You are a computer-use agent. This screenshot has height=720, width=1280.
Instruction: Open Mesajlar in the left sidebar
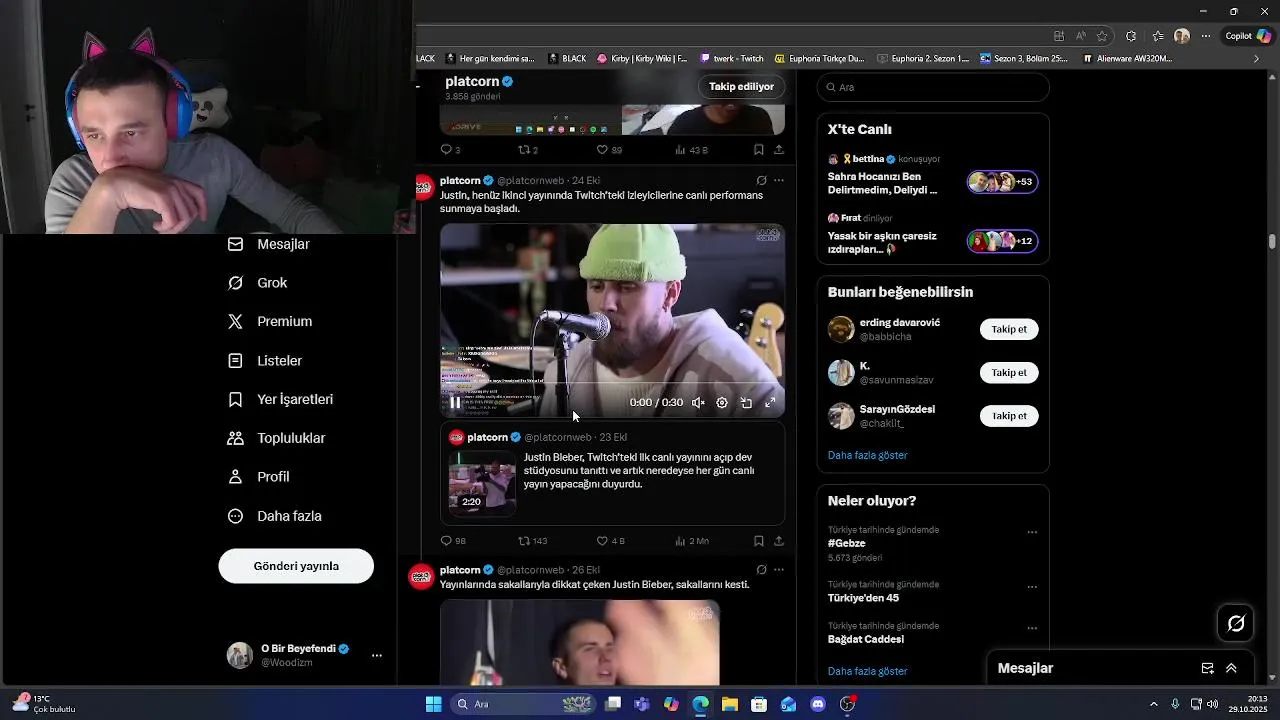pyautogui.click(x=269, y=244)
